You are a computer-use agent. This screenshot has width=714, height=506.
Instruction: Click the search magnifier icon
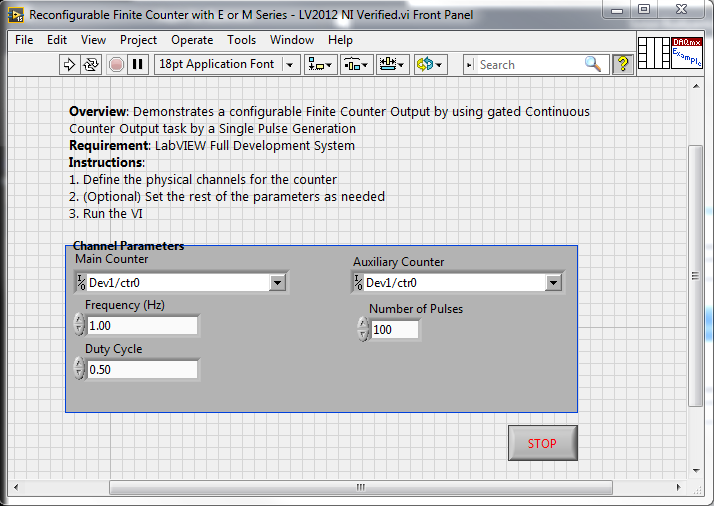pyautogui.click(x=593, y=64)
